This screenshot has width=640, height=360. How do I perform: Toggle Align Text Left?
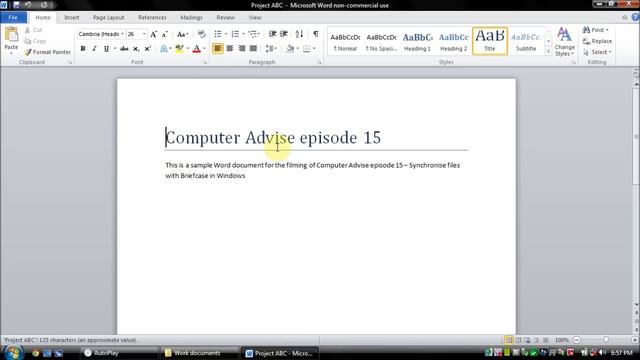coord(218,49)
